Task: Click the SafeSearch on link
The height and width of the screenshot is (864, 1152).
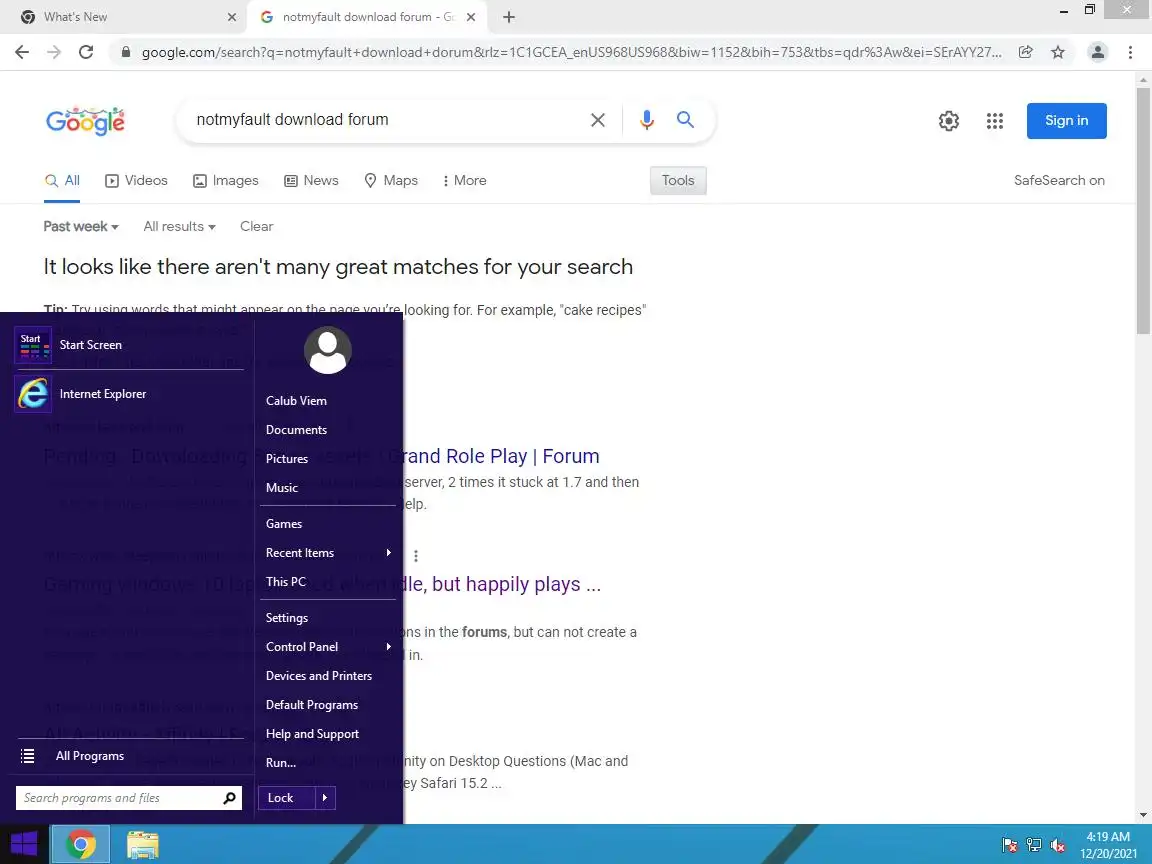Action: pyautogui.click(x=1059, y=181)
